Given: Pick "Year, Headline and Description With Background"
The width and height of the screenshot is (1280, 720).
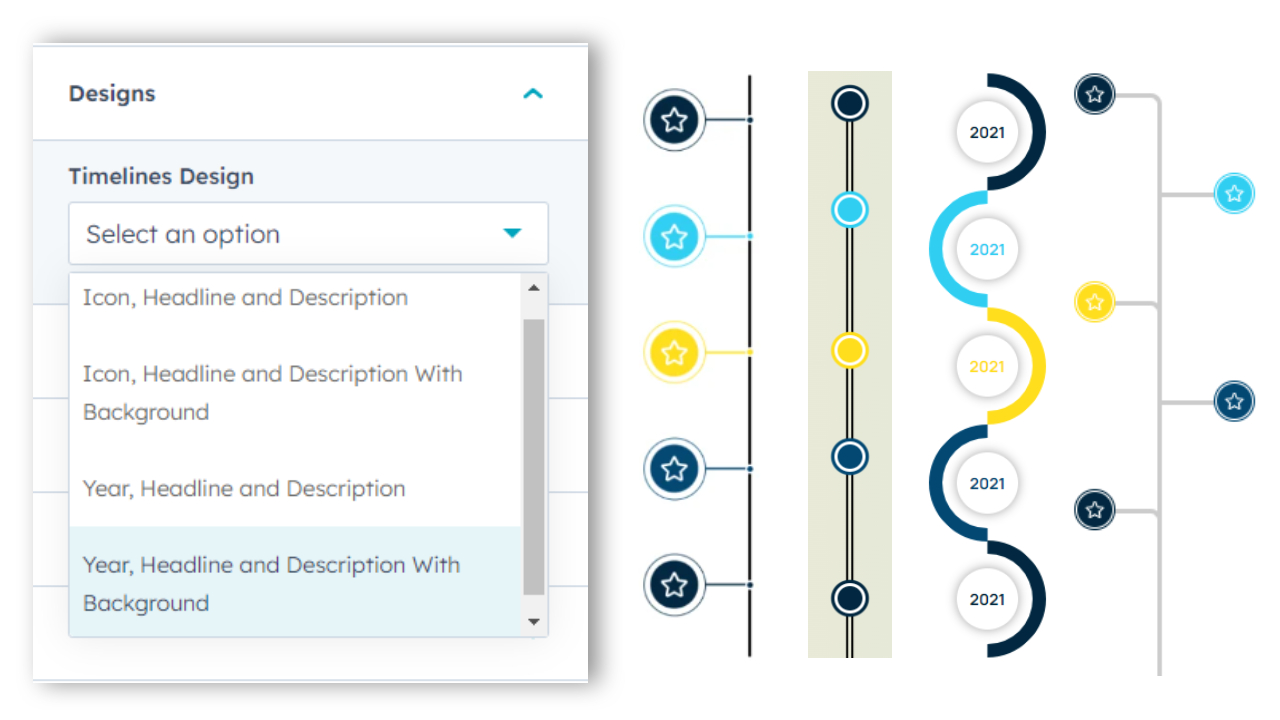Looking at the screenshot, I should pyautogui.click(x=272, y=584).
